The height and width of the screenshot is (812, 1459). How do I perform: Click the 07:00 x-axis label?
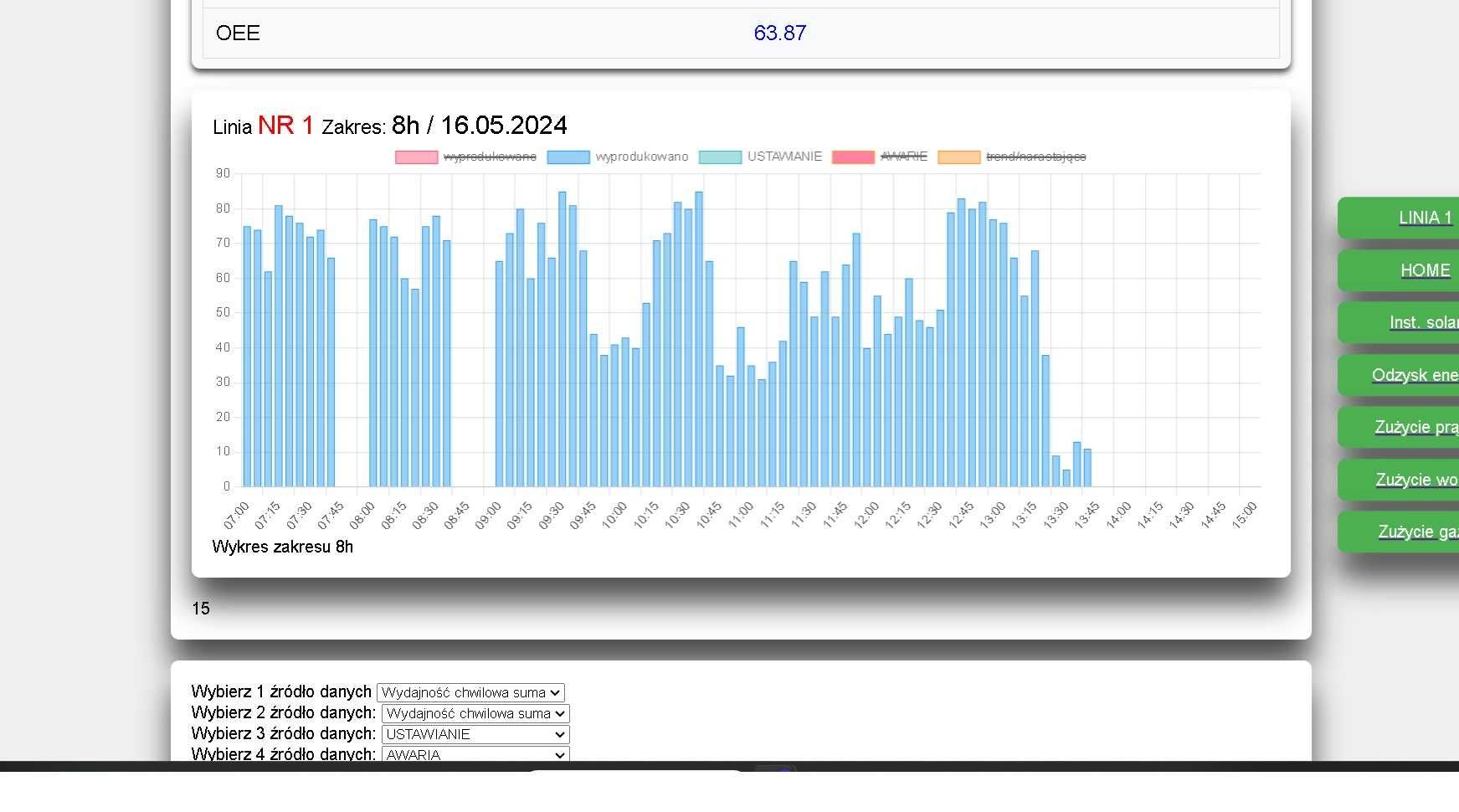pyautogui.click(x=236, y=516)
